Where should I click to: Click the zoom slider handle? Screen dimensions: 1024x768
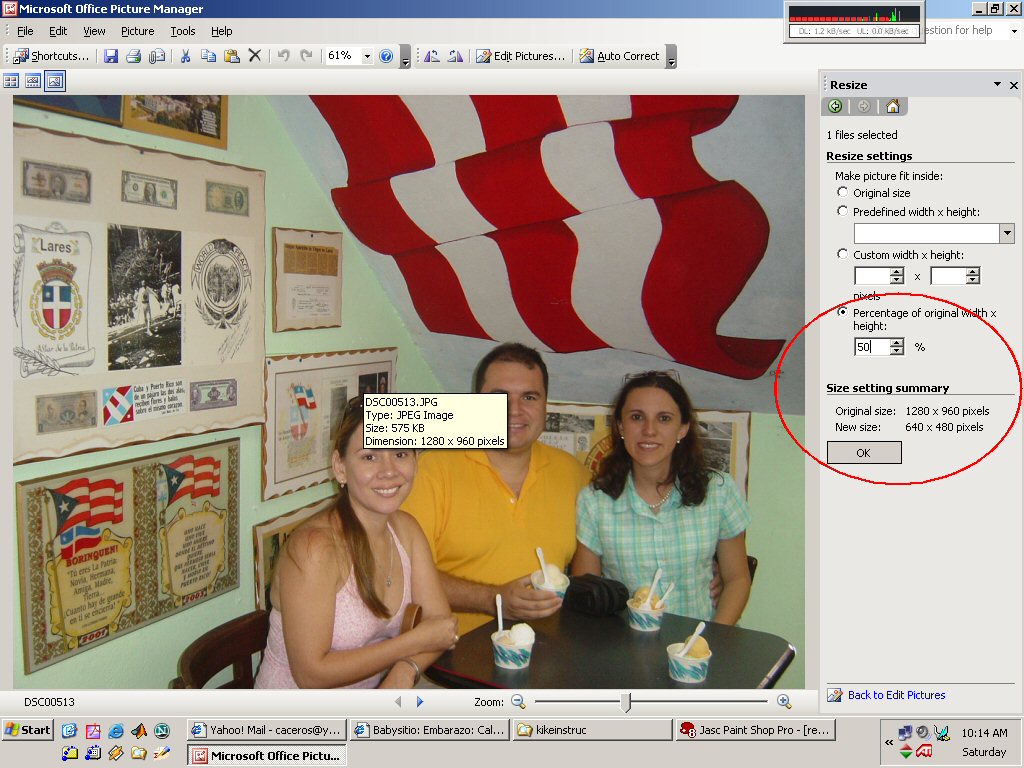[626, 702]
